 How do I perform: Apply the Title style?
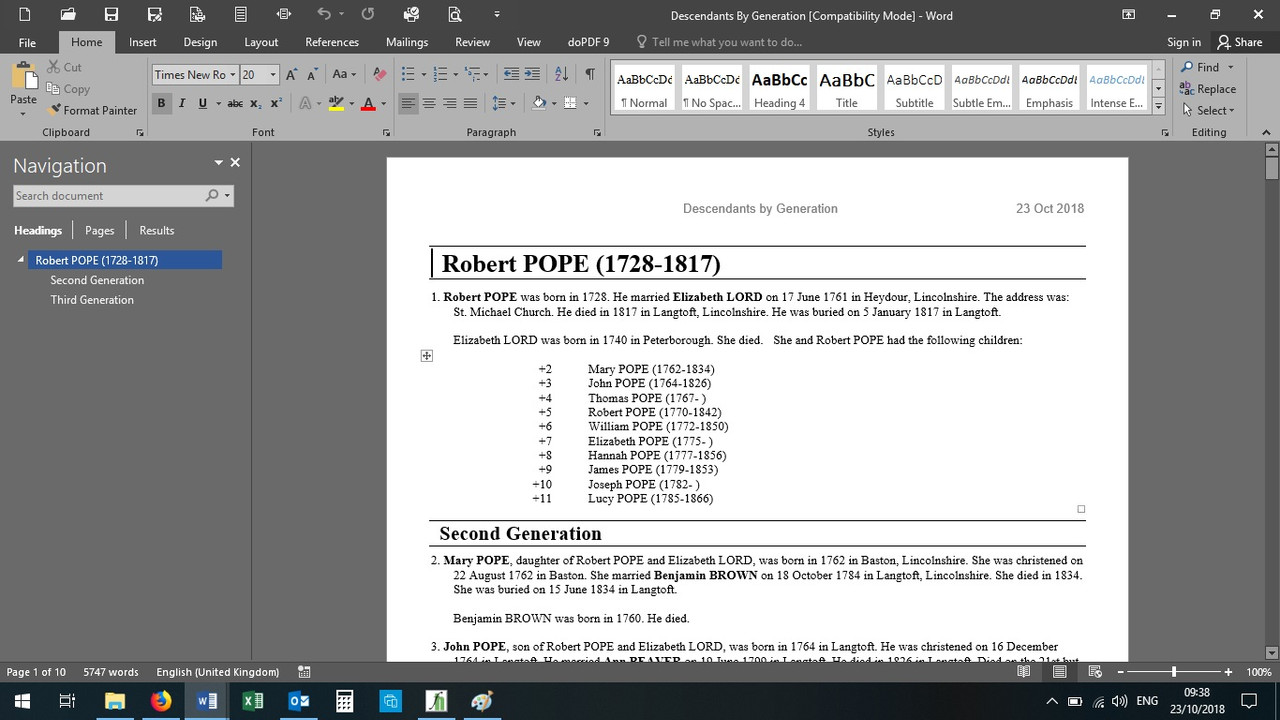[x=846, y=88]
